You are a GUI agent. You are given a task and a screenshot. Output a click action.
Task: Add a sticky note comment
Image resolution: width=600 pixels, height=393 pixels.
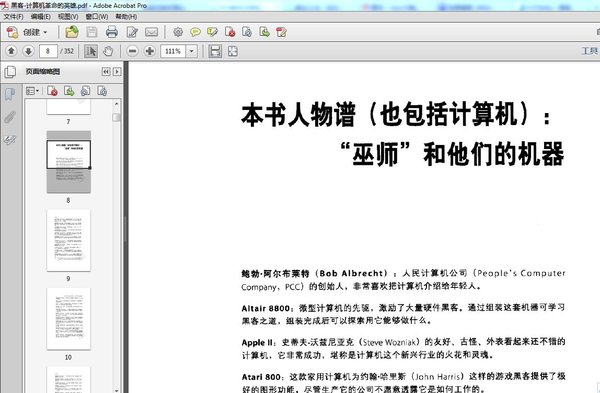coord(195,32)
